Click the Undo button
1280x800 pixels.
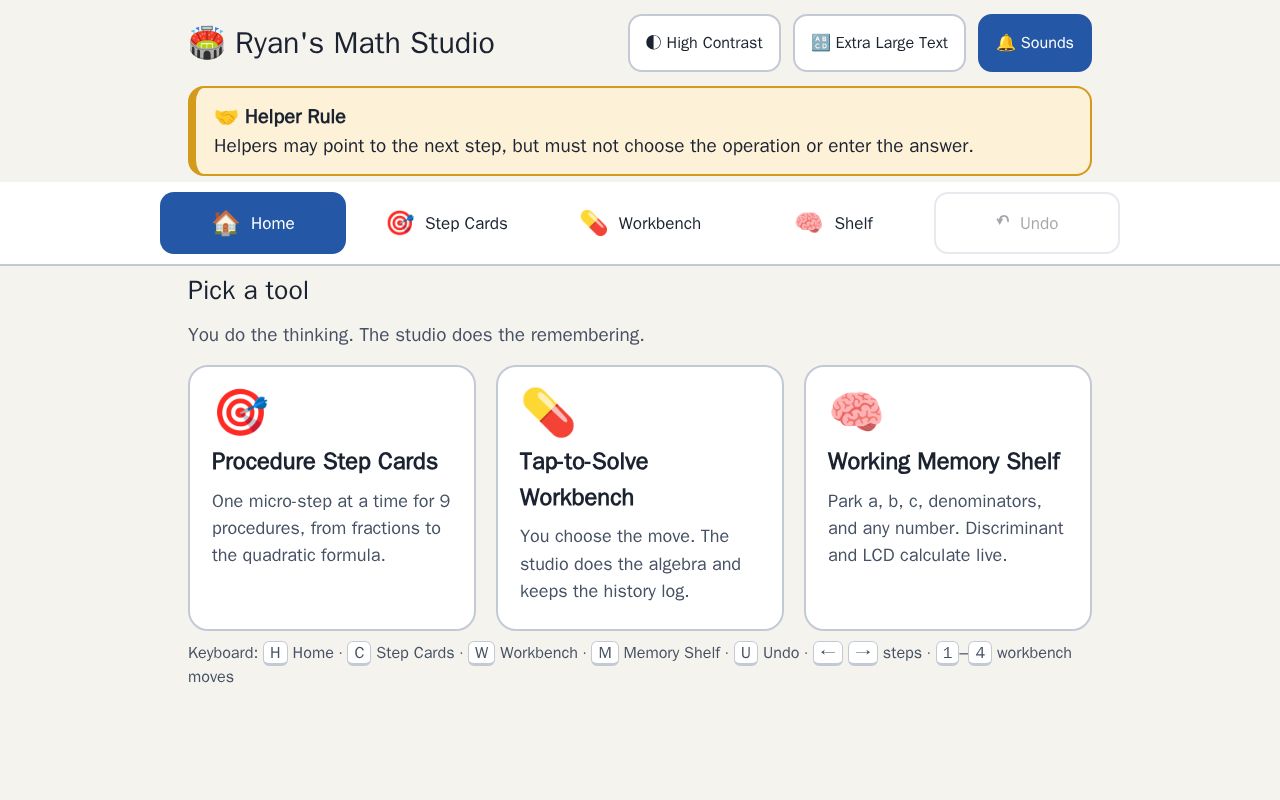1027,223
